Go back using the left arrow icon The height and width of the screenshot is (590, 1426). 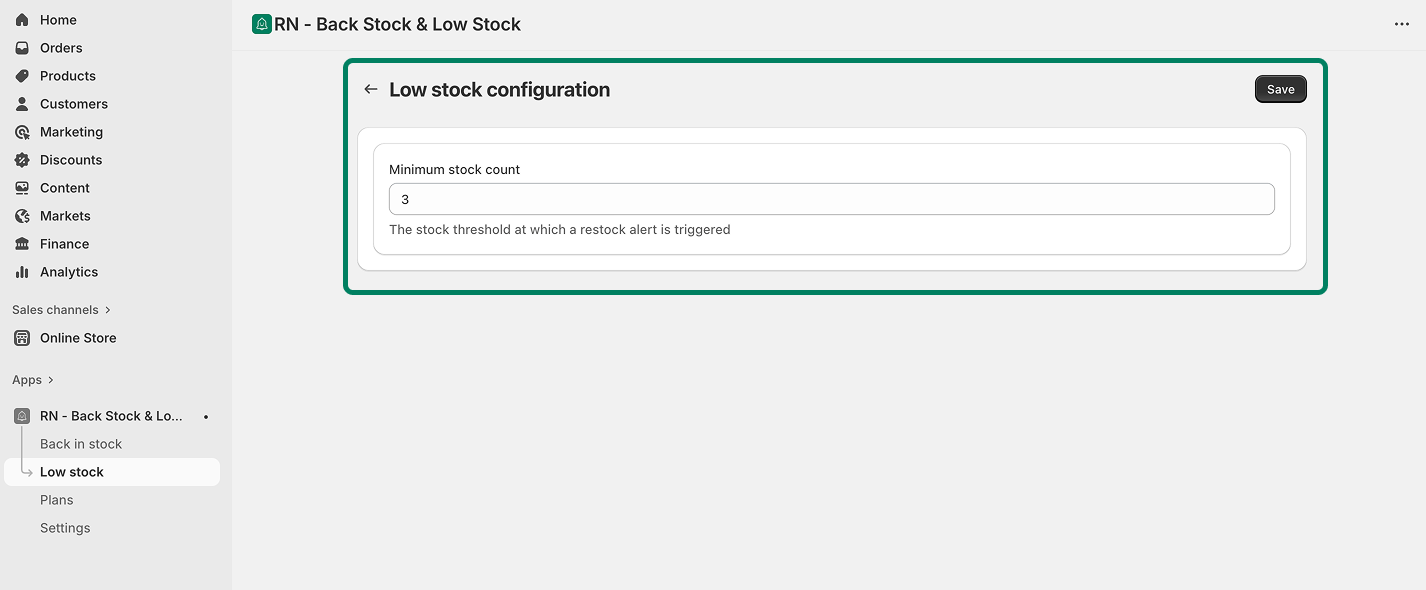coord(371,90)
